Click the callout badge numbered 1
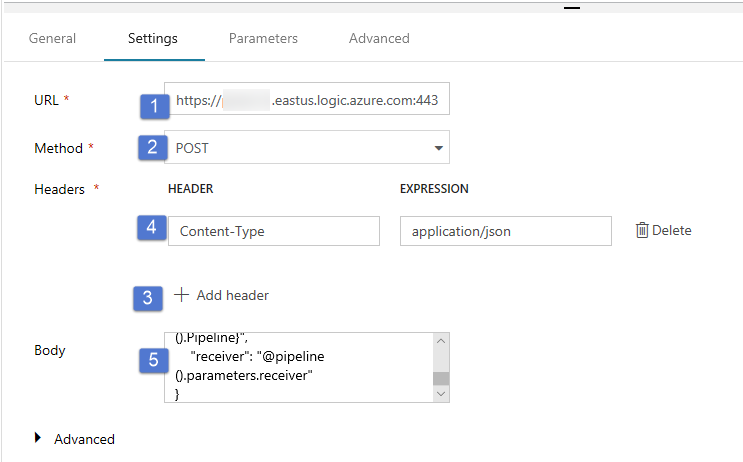 point(153,104)
